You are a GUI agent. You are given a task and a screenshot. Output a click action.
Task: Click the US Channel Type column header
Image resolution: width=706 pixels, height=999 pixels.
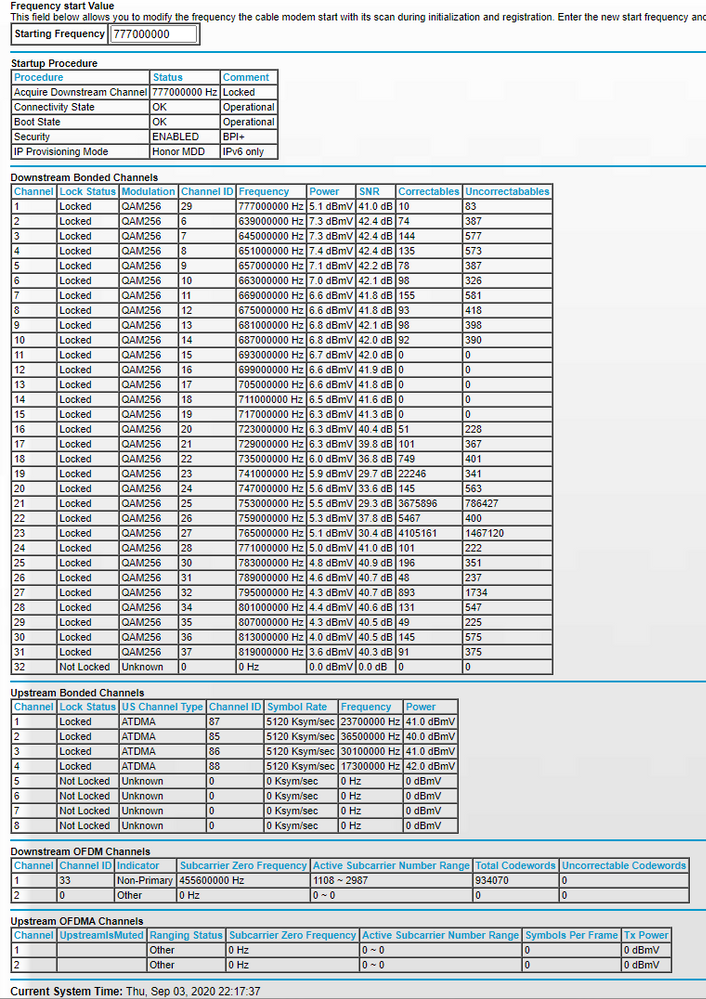pos(162,706)
